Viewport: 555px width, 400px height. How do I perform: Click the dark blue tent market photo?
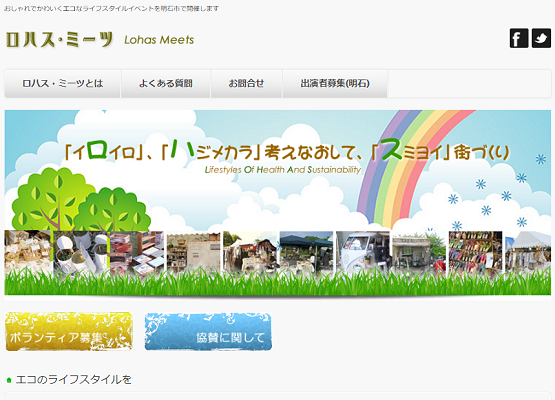306,253
